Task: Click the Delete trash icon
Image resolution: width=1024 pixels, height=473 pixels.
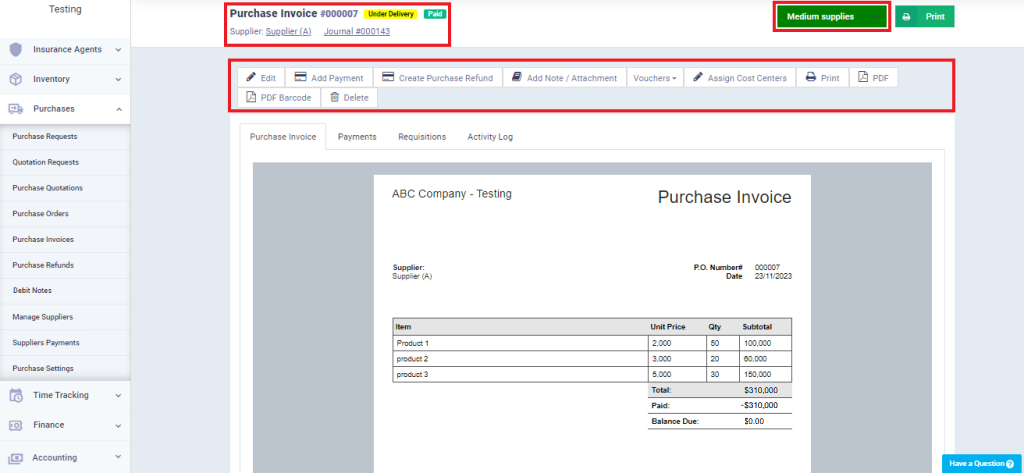Action: tap(335, 98)
